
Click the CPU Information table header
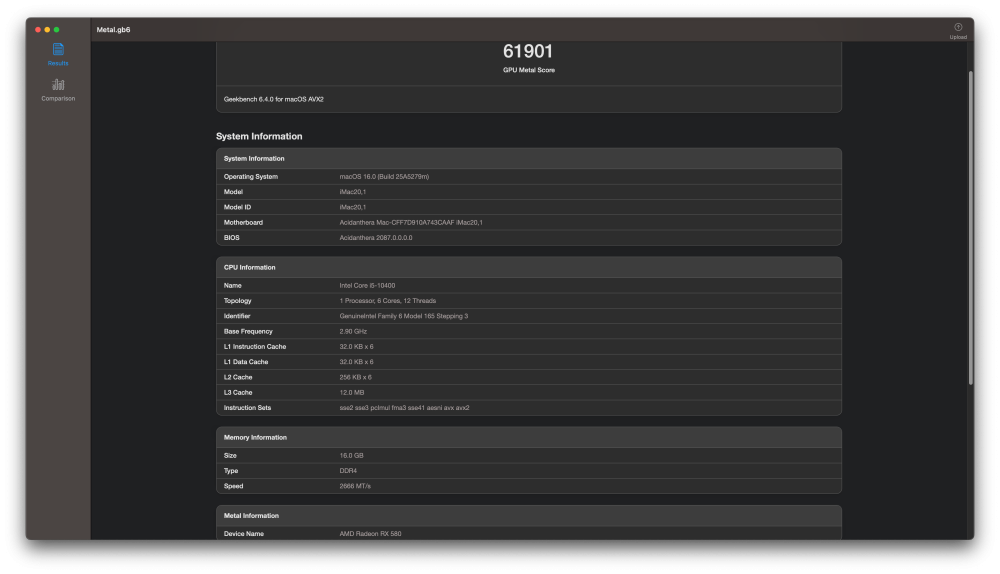(x=529, y=268)
